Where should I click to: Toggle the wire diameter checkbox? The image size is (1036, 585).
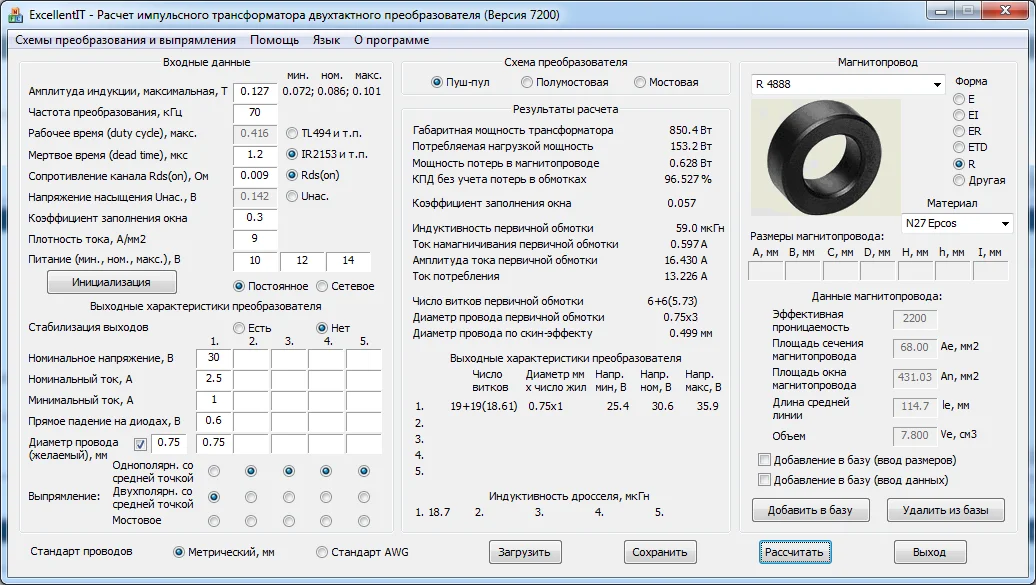[140, 443]
